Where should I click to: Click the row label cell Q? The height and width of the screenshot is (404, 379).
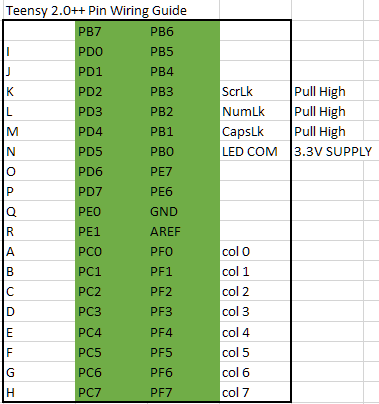coord(39,211)
